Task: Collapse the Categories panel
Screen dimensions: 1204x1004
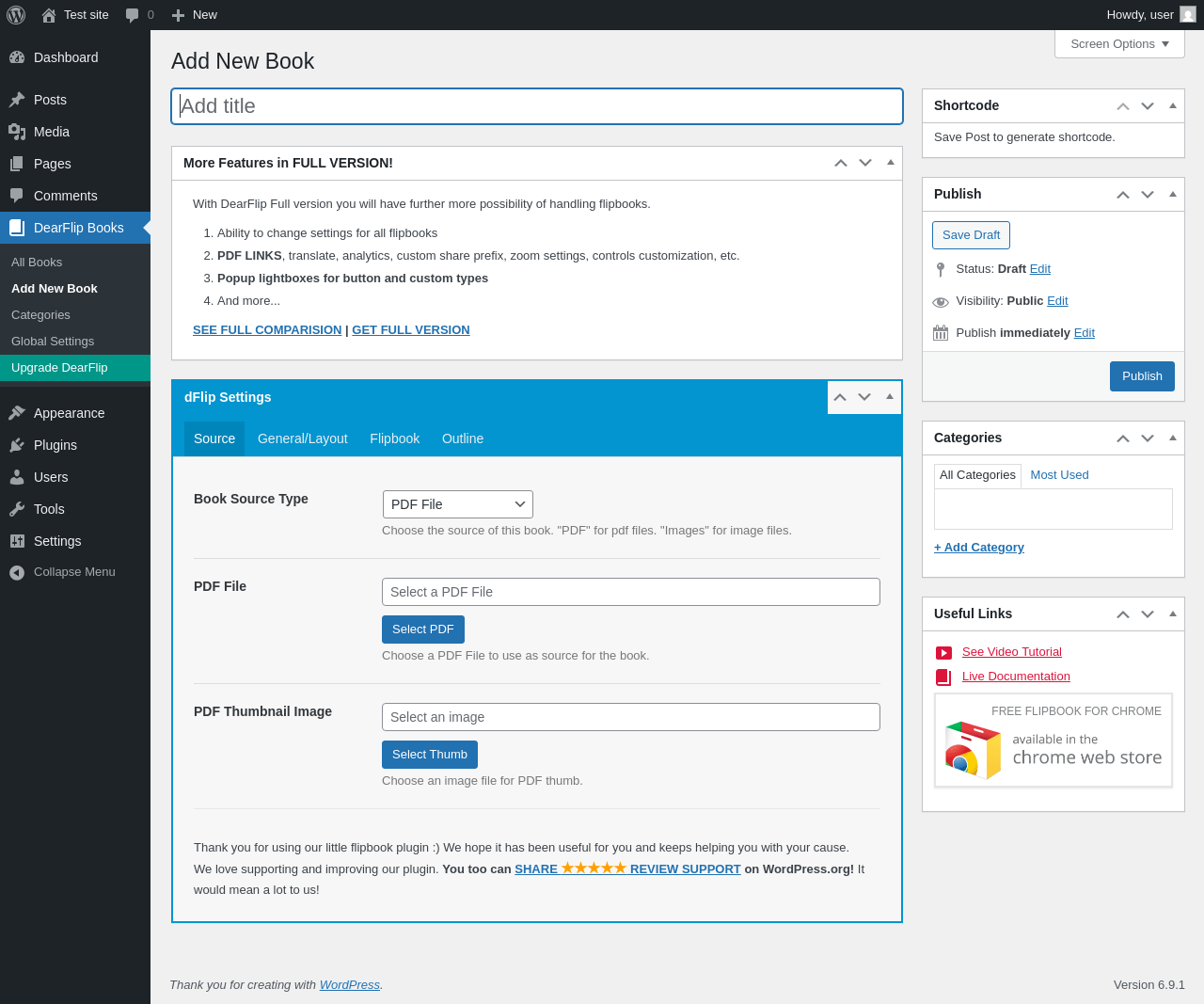Action: pos(1173,438)
